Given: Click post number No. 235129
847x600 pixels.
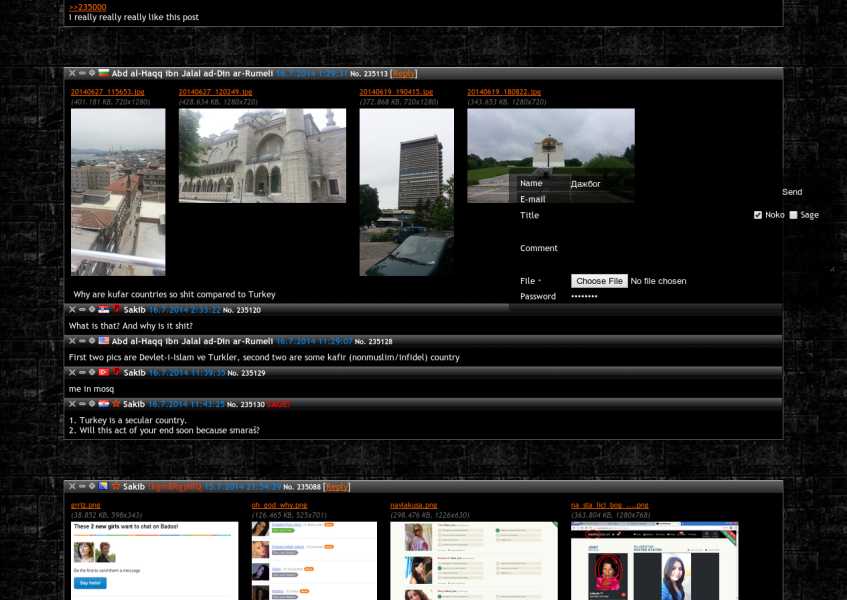Looking at the screenshot, I should tap(246, 373).
